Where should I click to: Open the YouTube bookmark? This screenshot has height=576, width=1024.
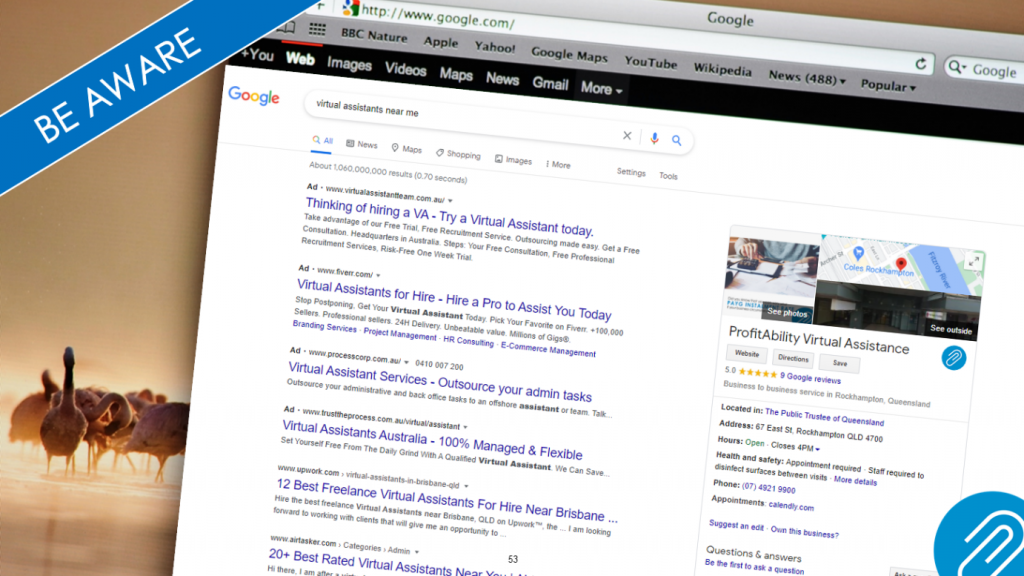pos(650,62)
